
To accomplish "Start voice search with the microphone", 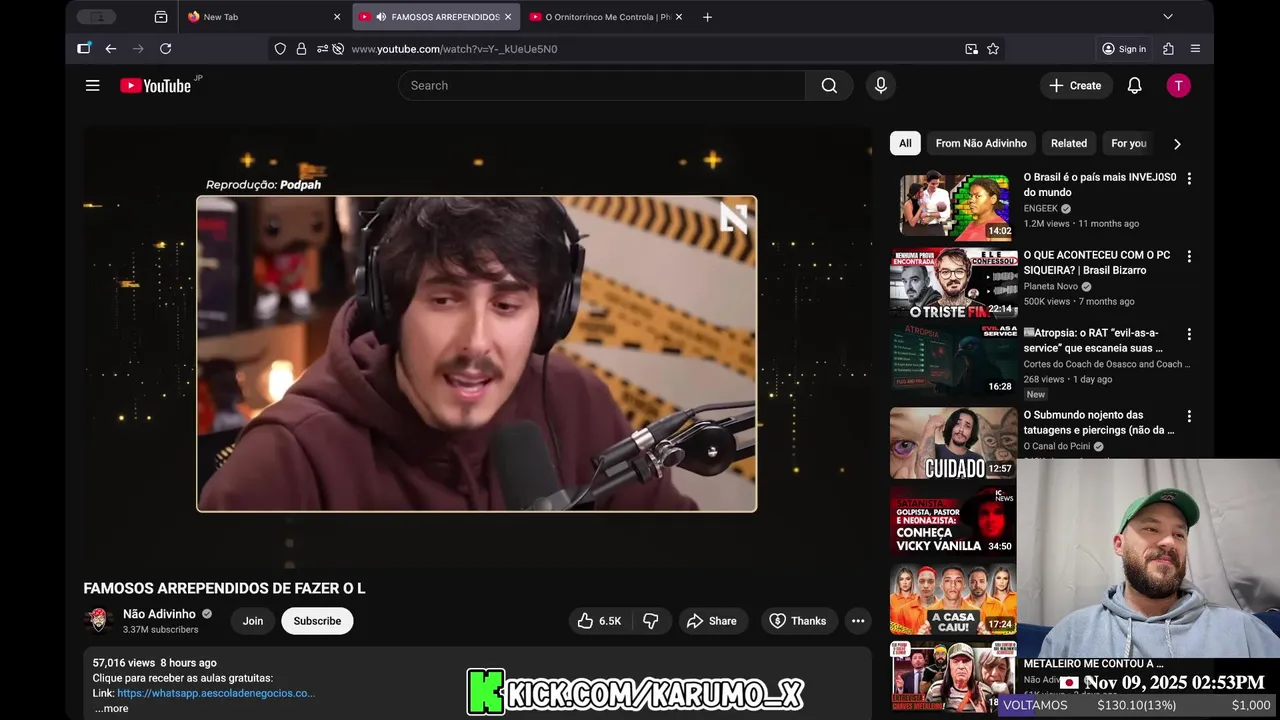I will click(x=881, y=86).
